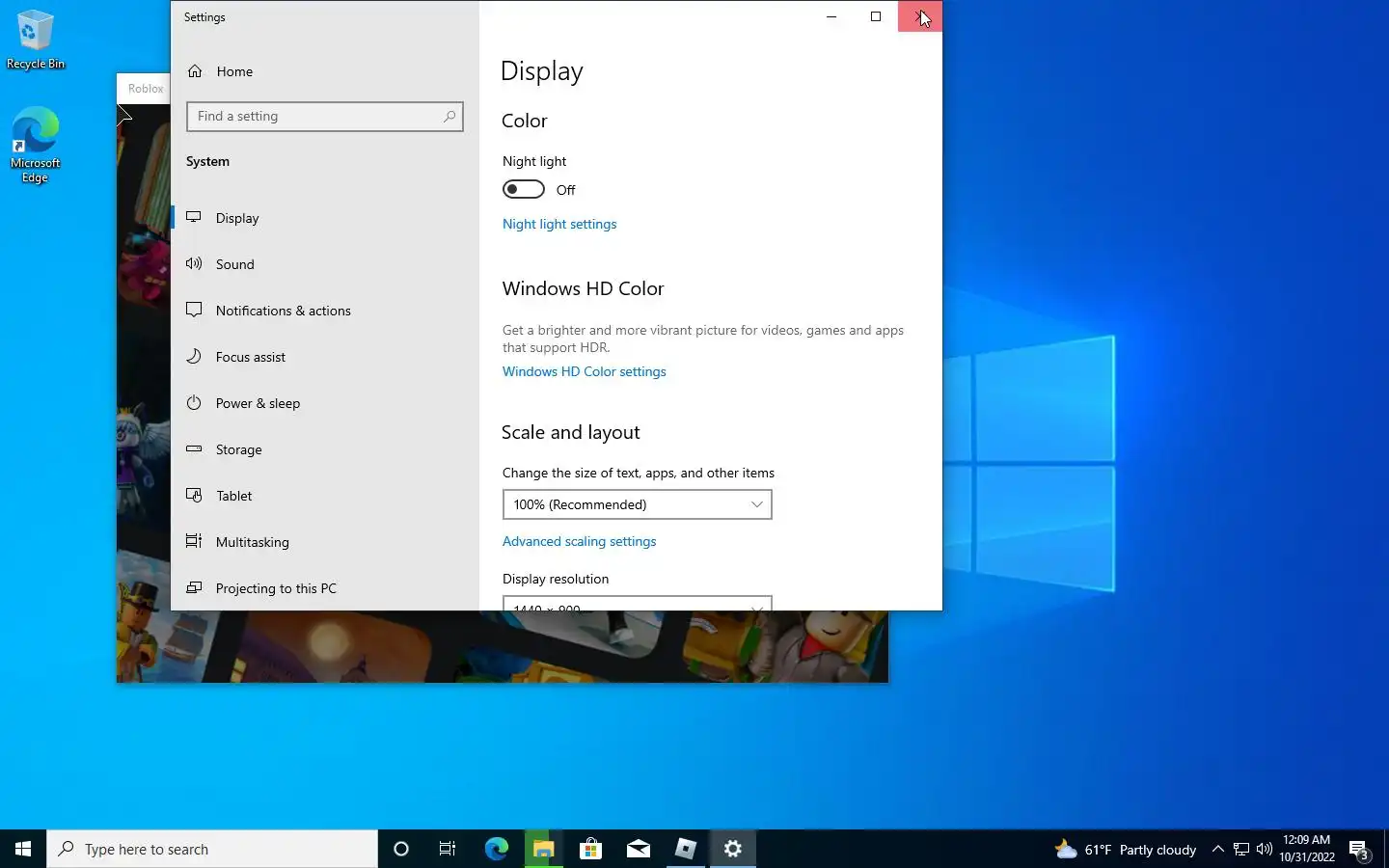Open Night light settings link
This screenshot has height=868, width=1389.
pyautogui.click(x=559, y=224)
